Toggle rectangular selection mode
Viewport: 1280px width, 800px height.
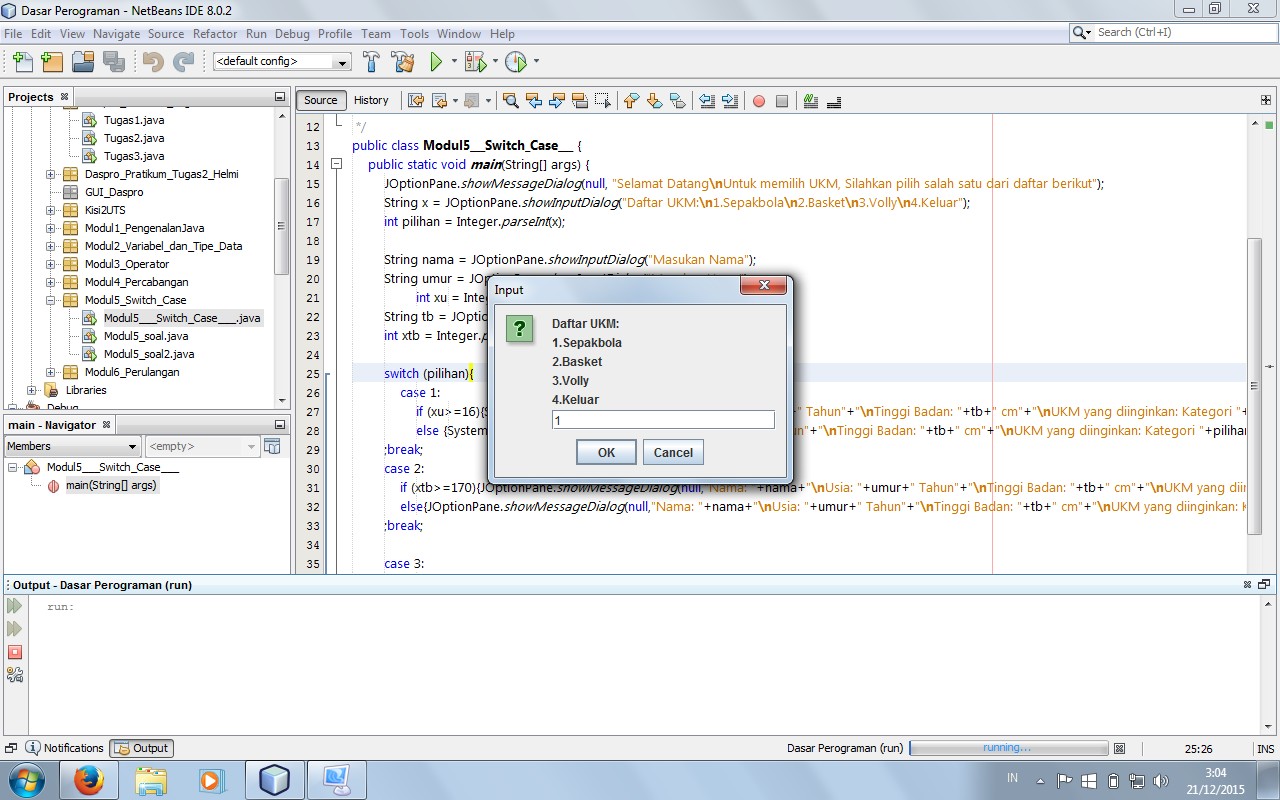coord(604,100)
